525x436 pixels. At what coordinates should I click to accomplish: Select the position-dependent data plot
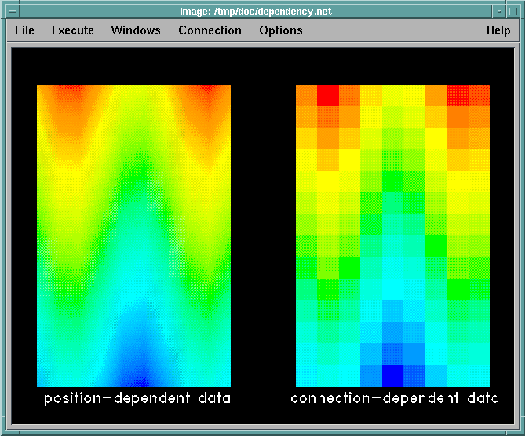134,236
